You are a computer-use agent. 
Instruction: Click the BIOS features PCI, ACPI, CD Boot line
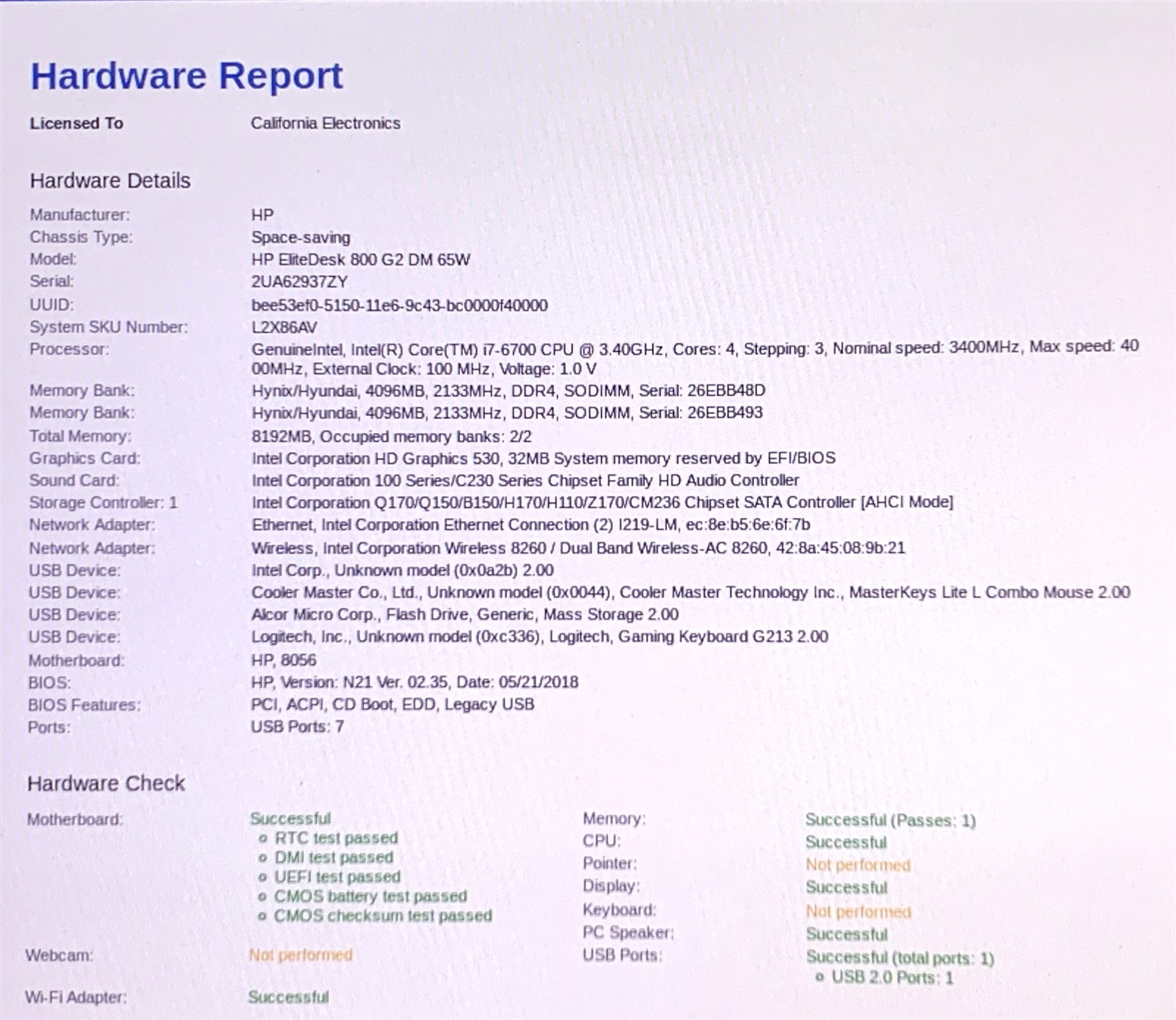[x=392, y=704]
